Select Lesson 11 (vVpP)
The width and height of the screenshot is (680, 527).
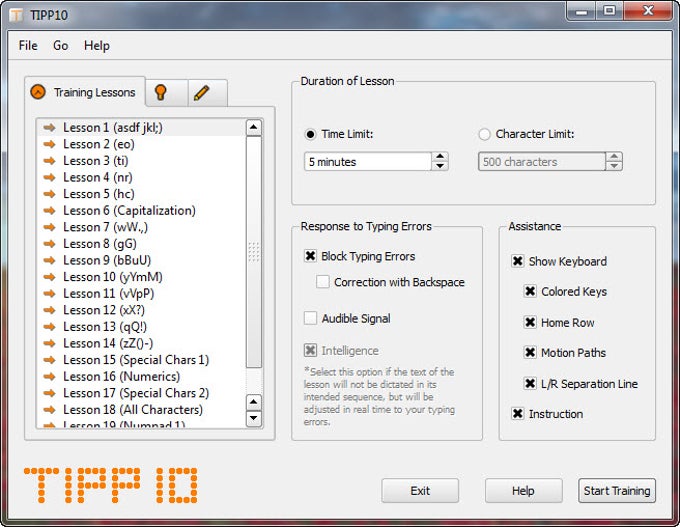coord(142,294)
